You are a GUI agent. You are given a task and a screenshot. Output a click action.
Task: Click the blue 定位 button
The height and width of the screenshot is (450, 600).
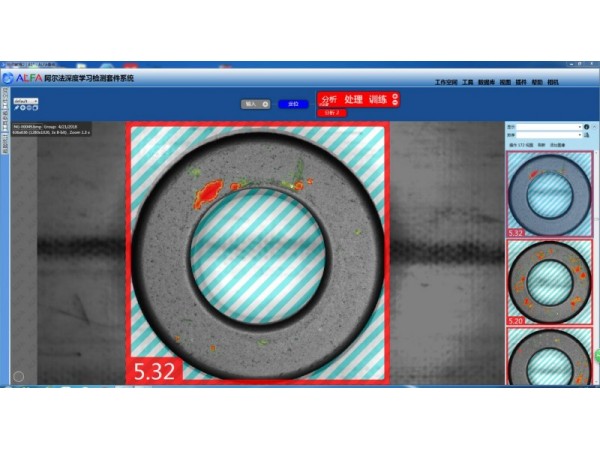pyautogui.click(x=294, y=103)
